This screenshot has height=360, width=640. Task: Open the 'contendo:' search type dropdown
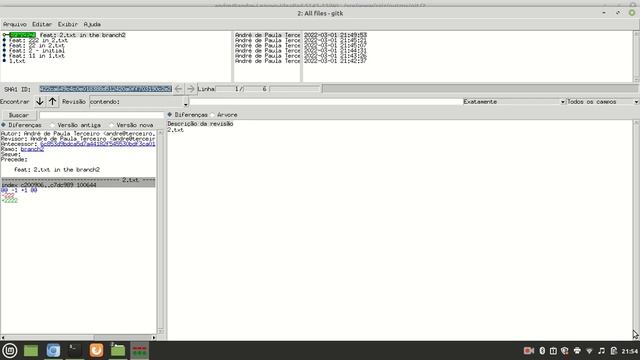pyautogui.click(x=139, y=102)
